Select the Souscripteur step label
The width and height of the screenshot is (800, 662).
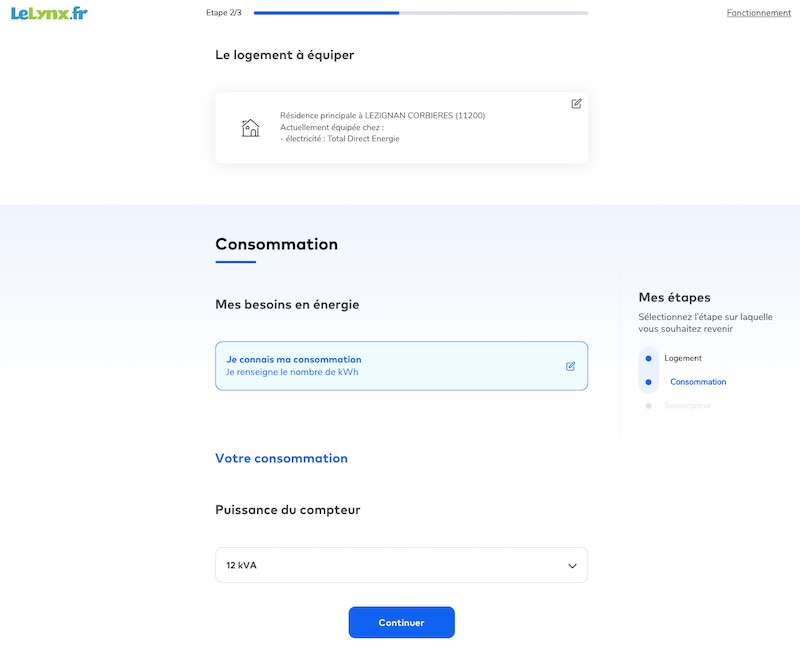coord(687,405)
